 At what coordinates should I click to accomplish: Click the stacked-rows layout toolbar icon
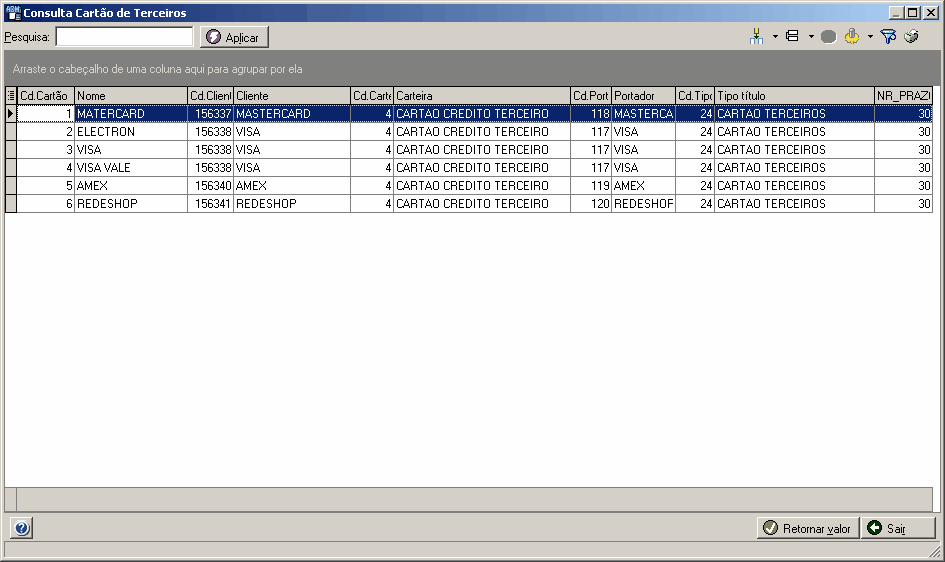click(x=793, y=37)
